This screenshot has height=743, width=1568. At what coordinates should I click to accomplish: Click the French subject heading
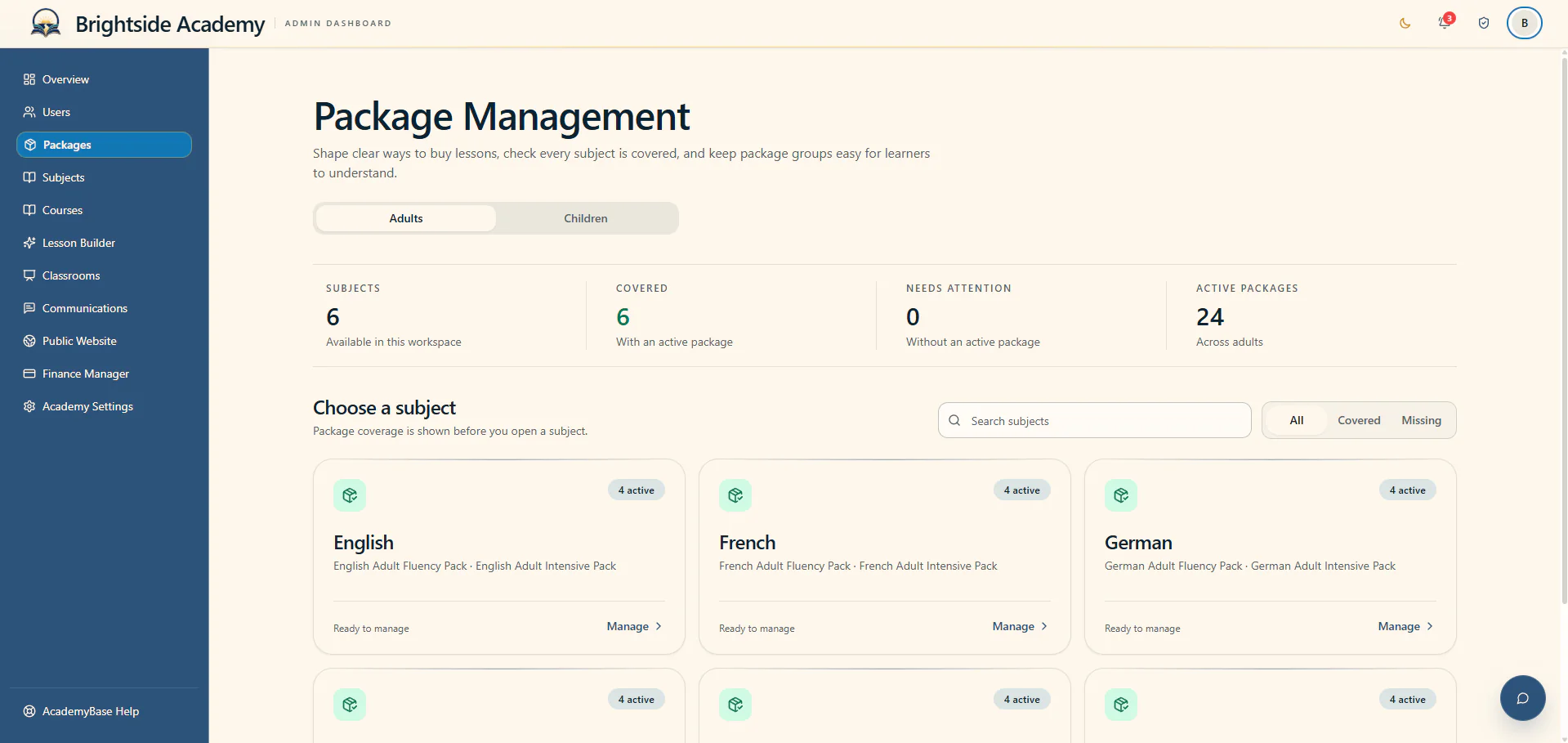(x=748, y=543)
